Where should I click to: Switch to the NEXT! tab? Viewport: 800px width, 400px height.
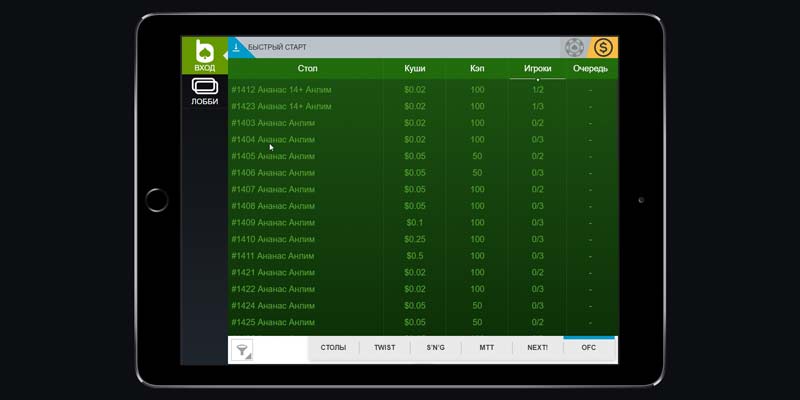point(538,347)
